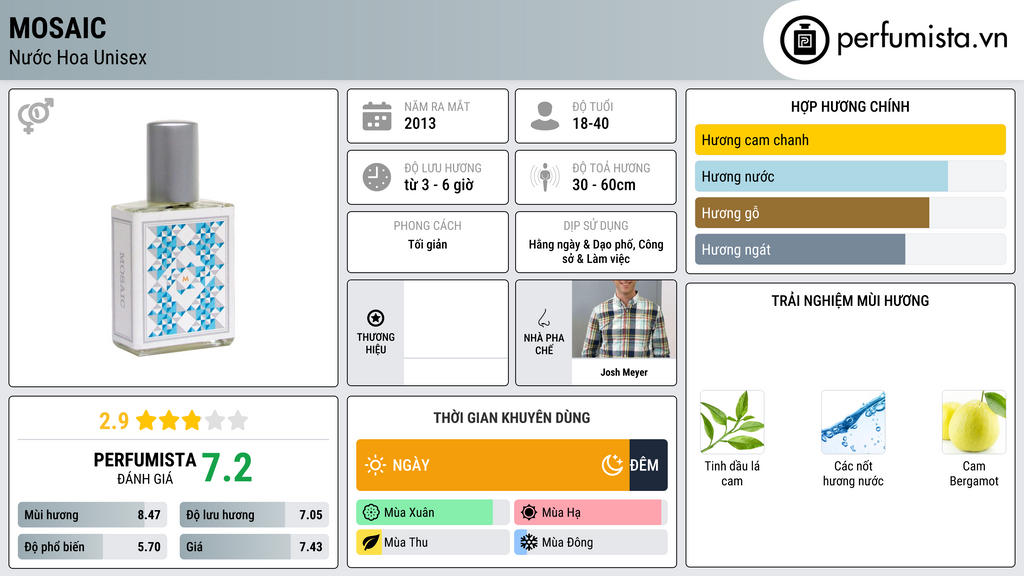Click the 18-40 age range value
This screenshot has width=1024, height=576.
[x=591, y=123]
